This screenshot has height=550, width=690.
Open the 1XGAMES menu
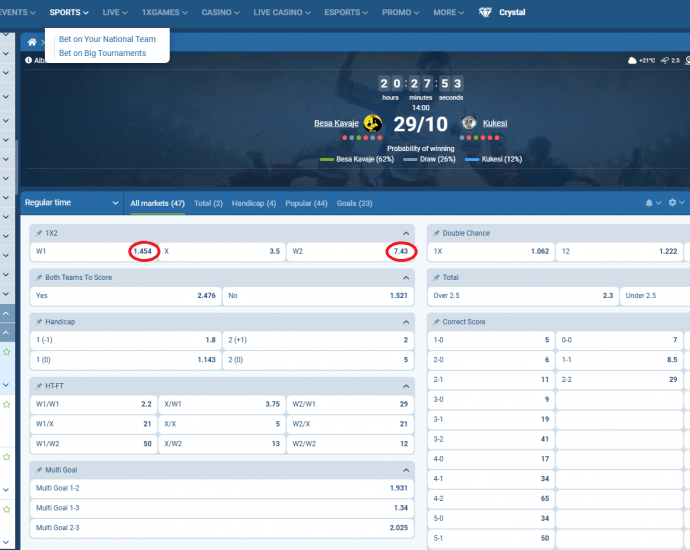[165, 12]
